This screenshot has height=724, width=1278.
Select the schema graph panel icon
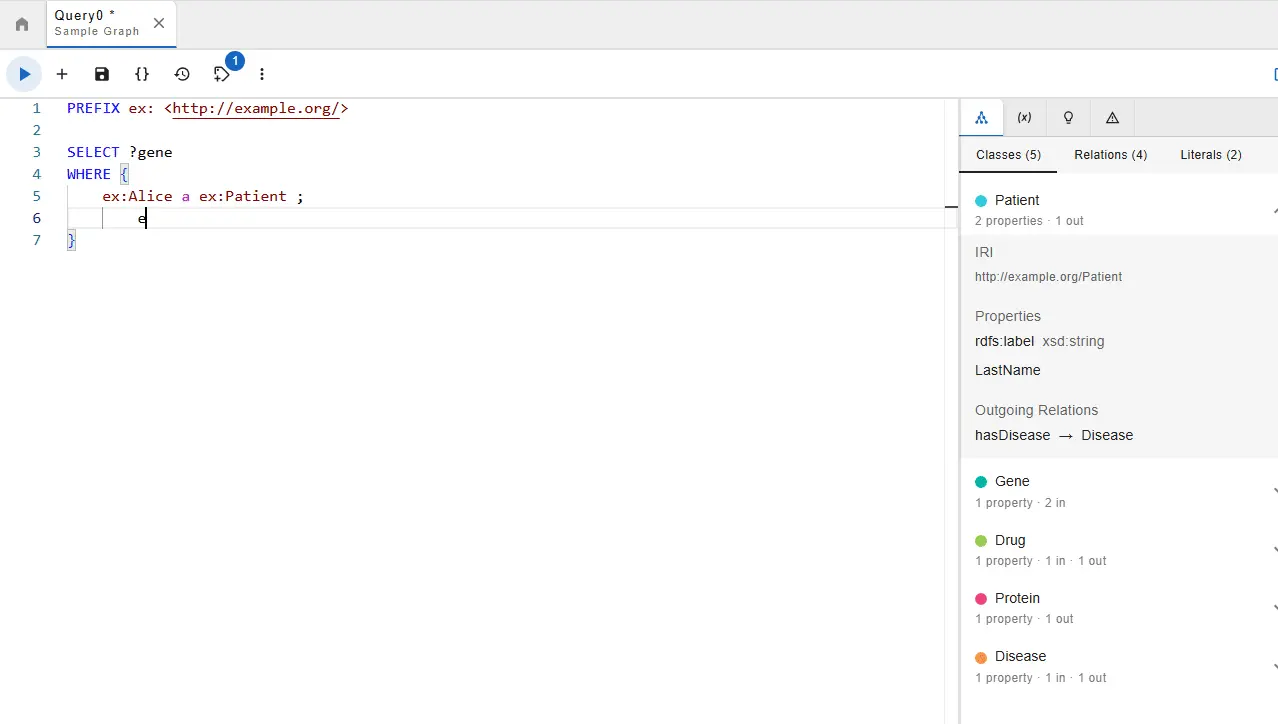[981, 117]
